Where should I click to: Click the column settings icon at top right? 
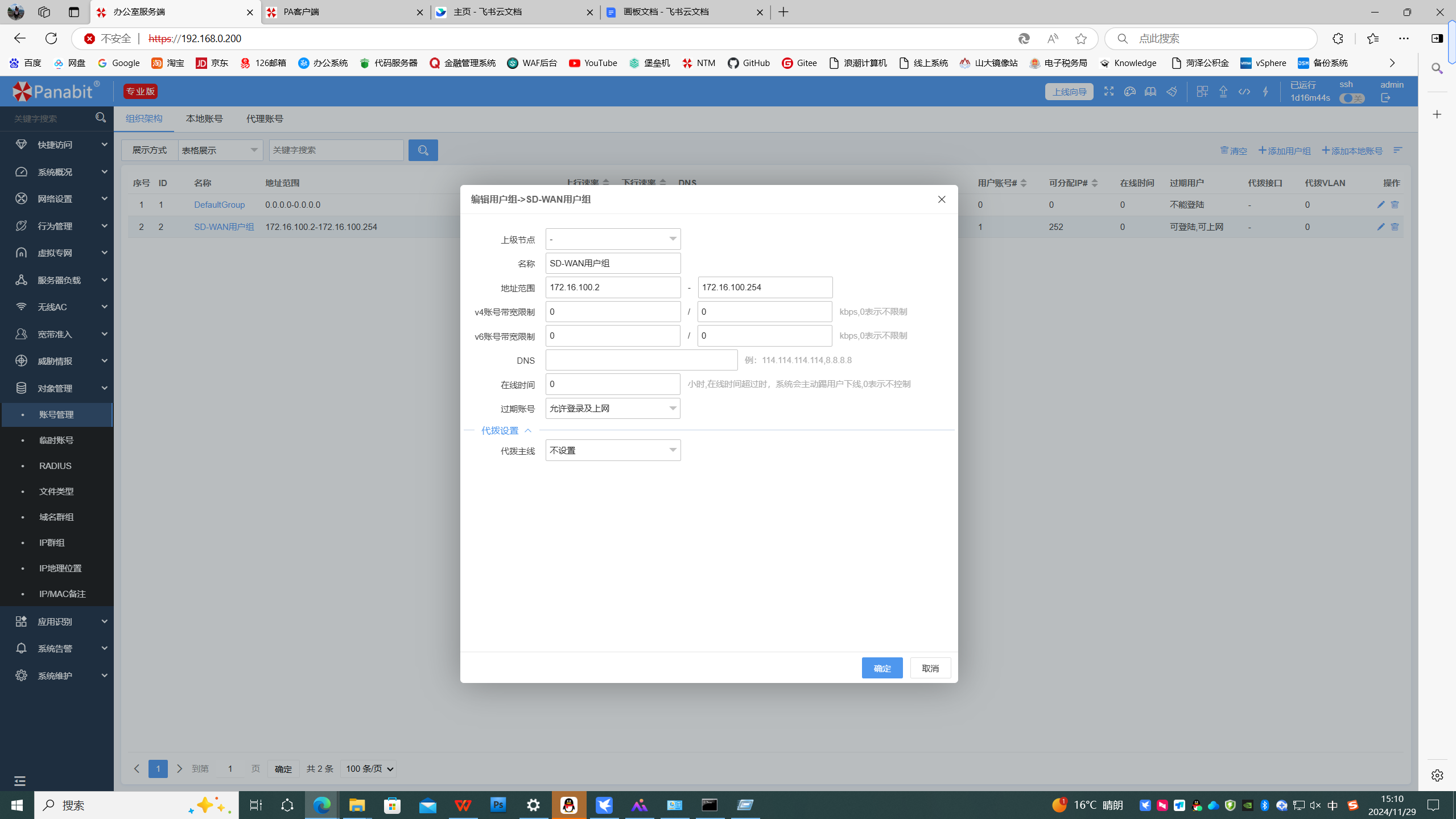(x=1397, y=150)
